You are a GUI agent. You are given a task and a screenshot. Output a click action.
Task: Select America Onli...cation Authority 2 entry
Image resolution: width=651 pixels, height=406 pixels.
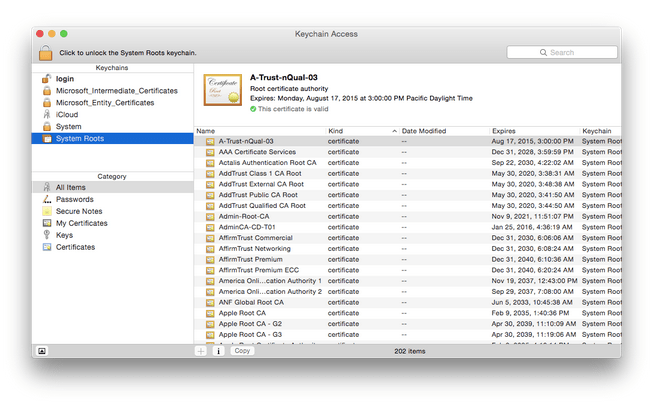pyautogui.click(x=270, y=292)
